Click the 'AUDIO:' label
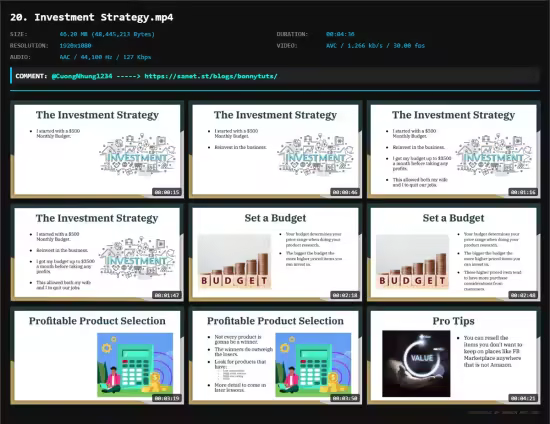This screenshot has width=550, height=424. [20, 57]
